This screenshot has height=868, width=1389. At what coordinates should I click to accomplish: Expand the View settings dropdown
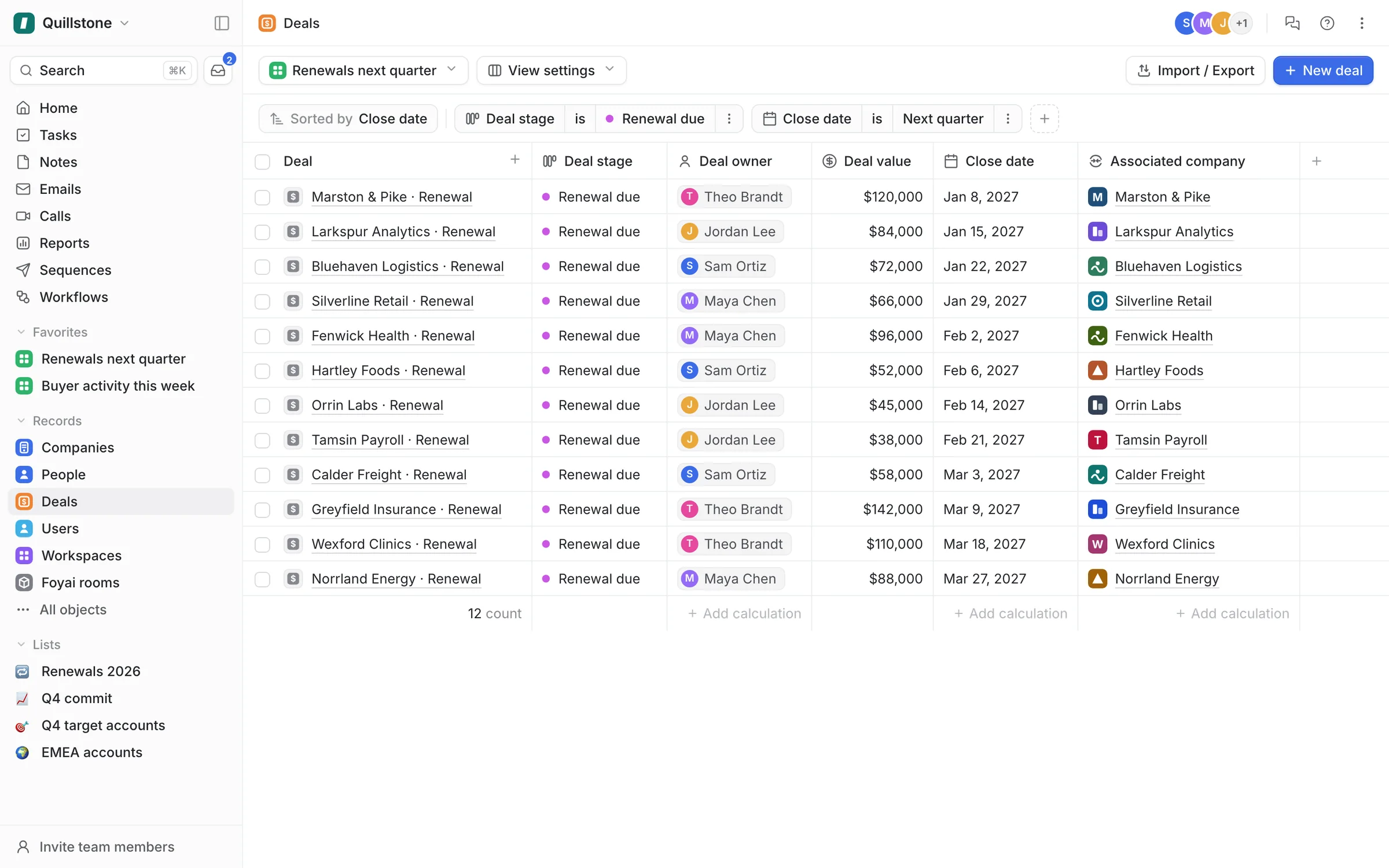tap(551, 71)
